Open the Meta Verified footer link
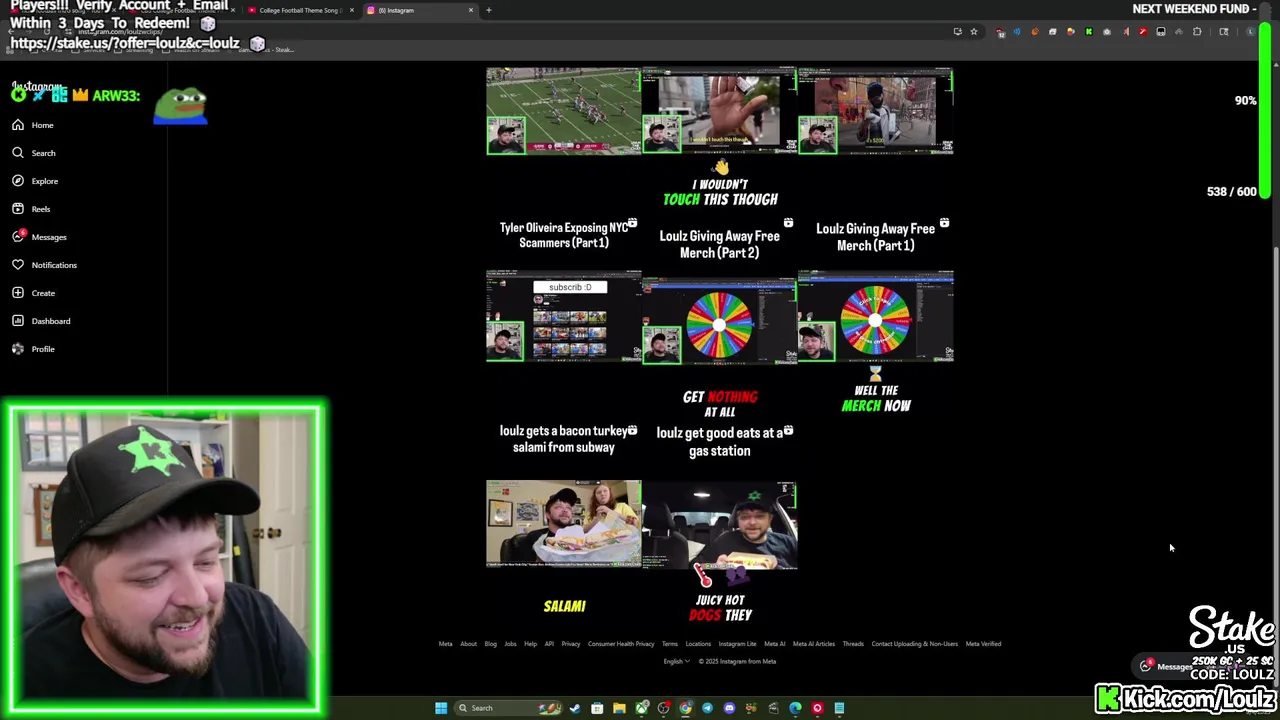 tap(983, 644)
